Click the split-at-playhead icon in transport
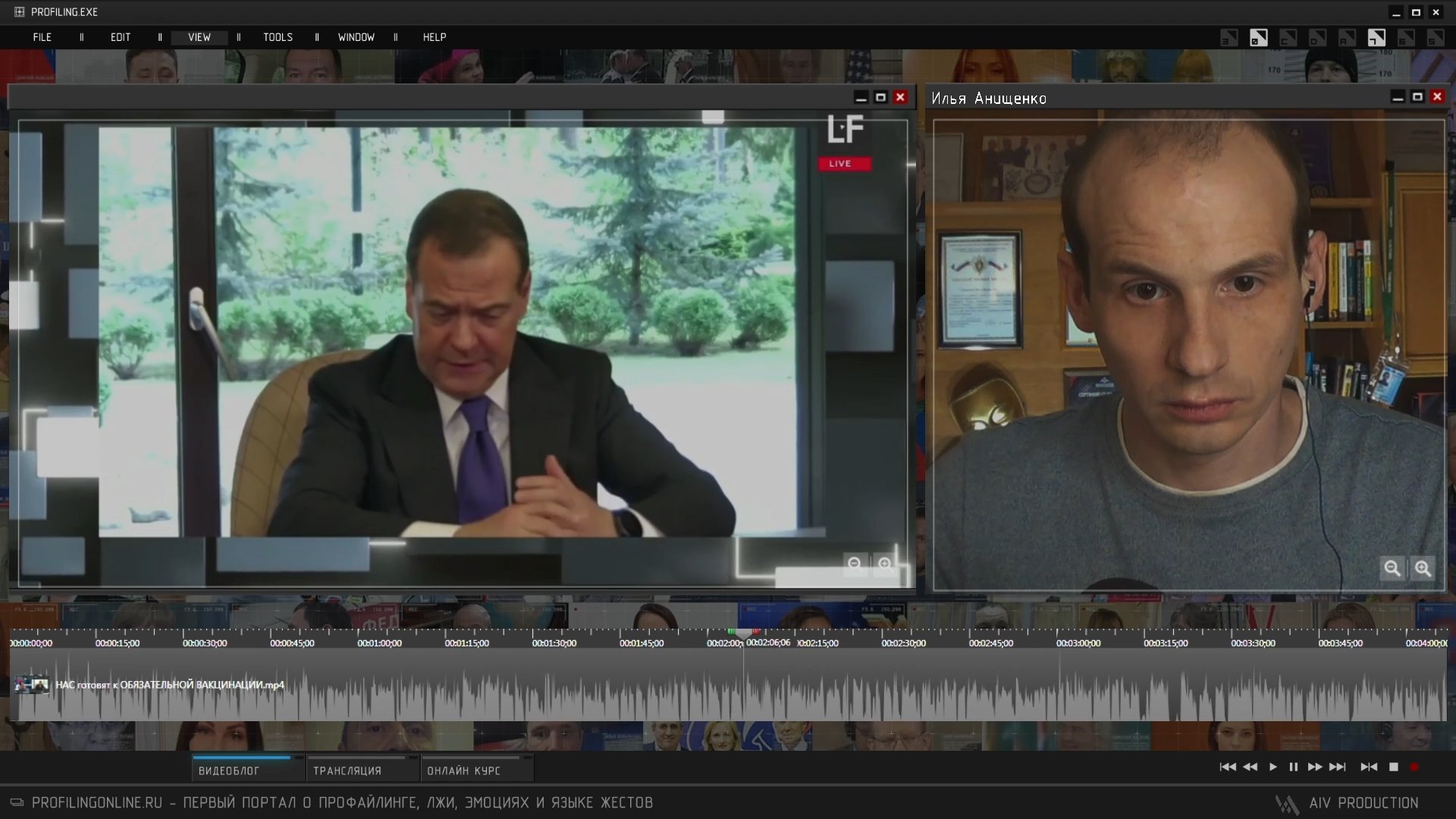 (1369, 767)
